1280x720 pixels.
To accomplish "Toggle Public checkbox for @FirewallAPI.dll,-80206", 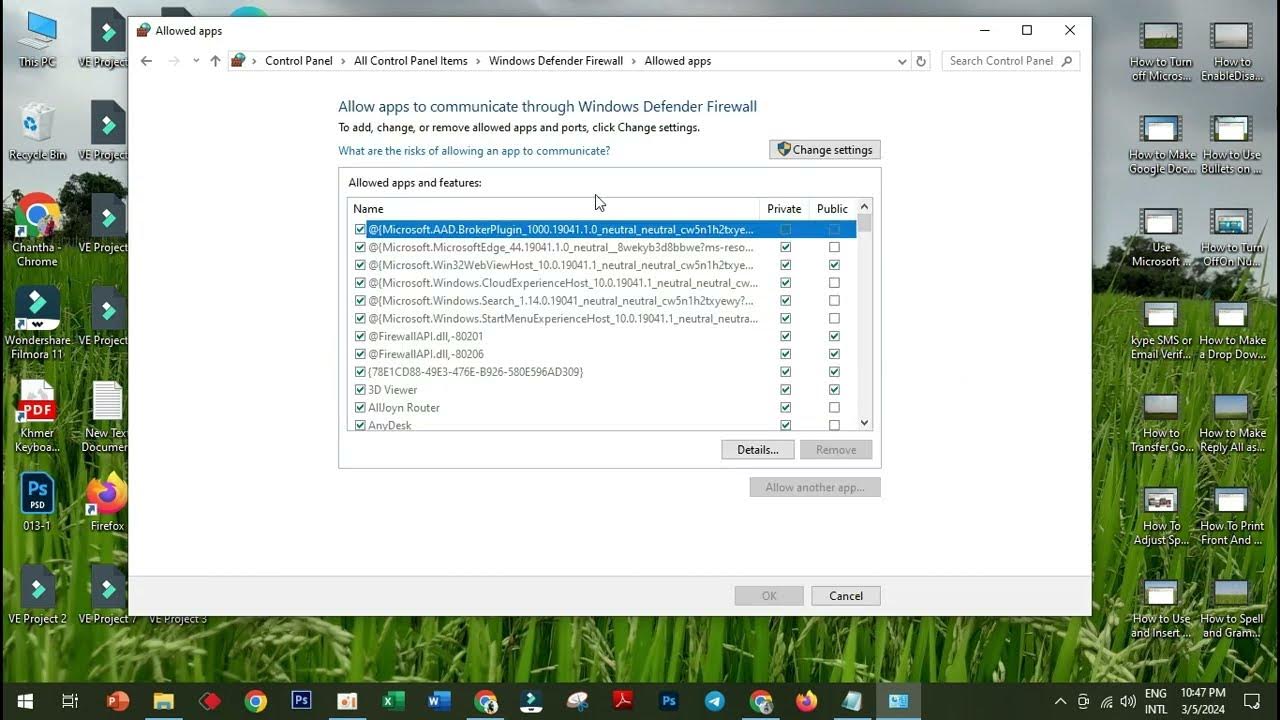I will click(834, 354).
